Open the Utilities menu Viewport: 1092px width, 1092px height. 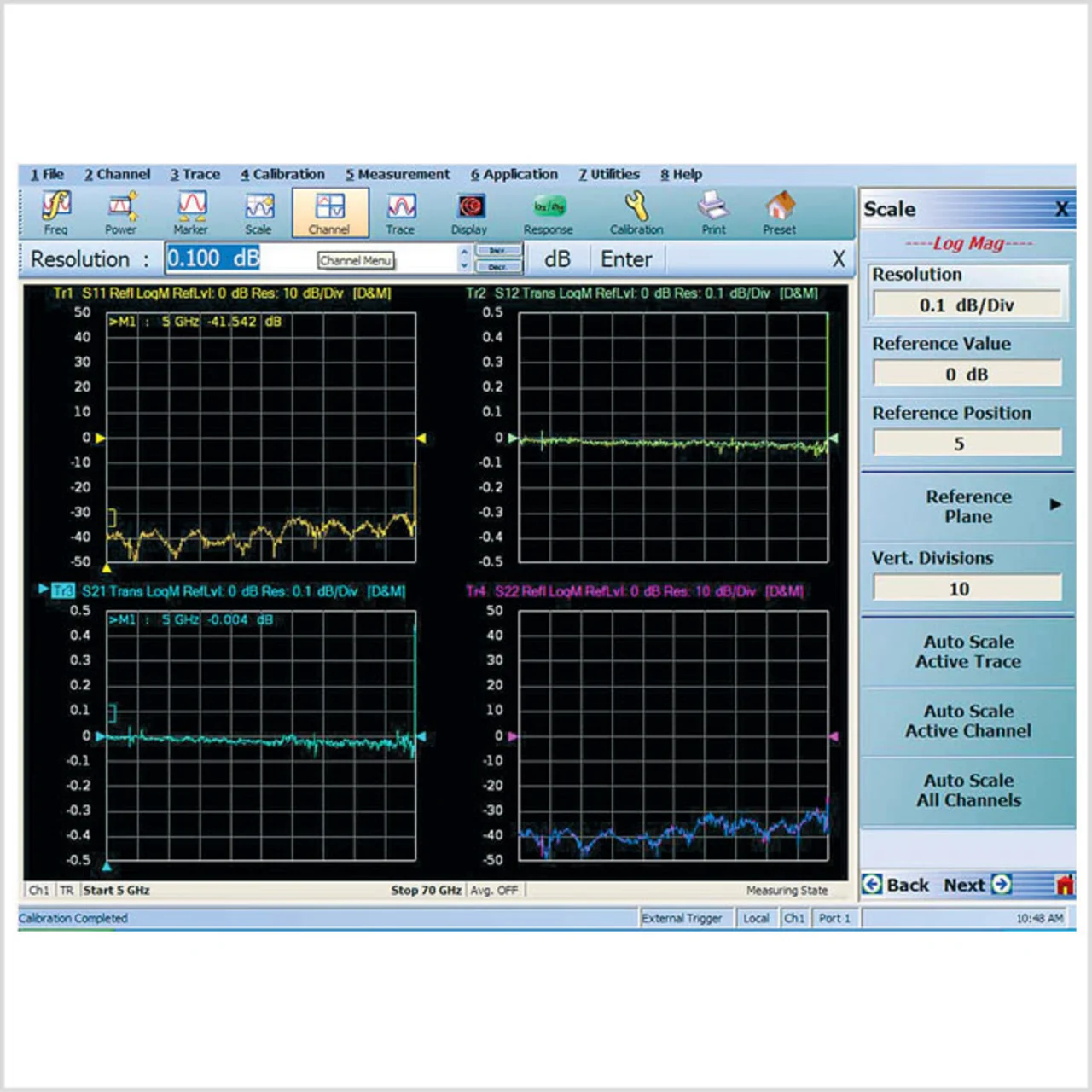(609, 174)
